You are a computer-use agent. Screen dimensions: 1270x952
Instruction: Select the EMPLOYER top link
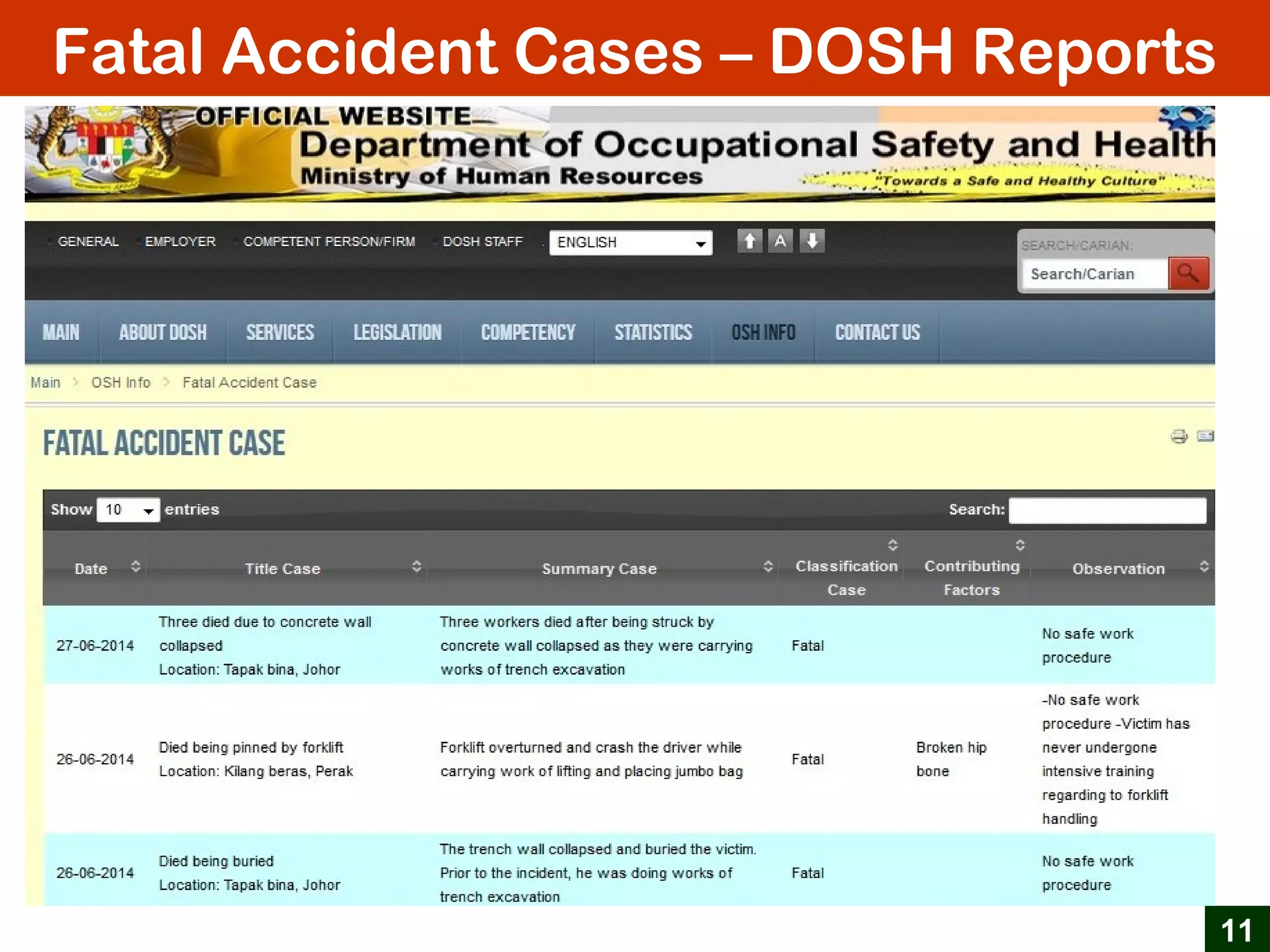[180, 242]
